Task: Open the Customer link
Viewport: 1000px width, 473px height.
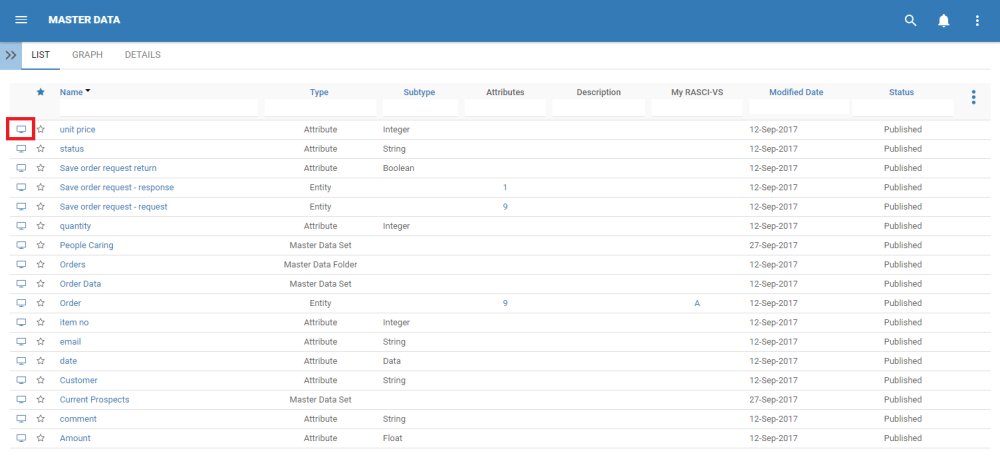Action: coord(78,380)
